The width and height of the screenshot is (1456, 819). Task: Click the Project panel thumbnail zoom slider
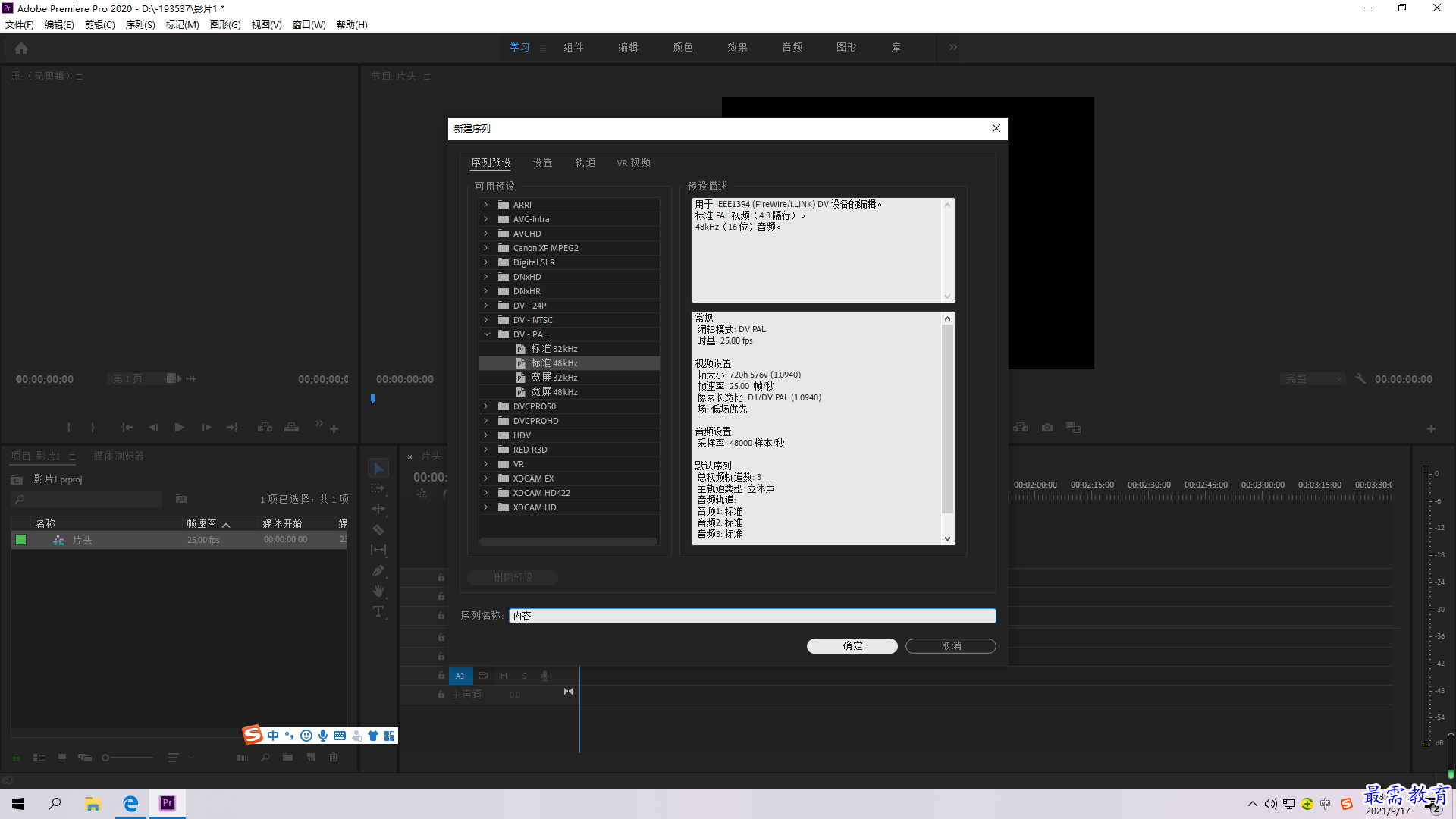click(x=127, y=758)
